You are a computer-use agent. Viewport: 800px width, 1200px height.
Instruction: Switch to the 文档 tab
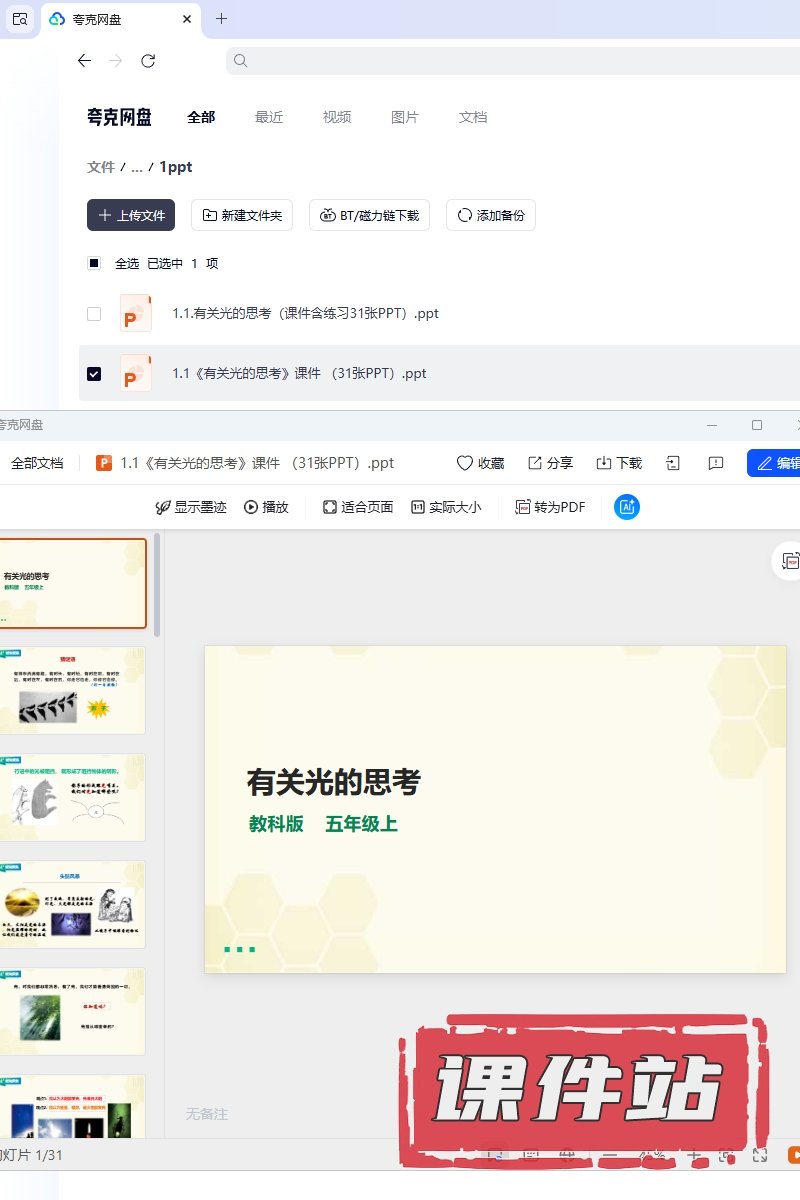[x=473, y=117]
